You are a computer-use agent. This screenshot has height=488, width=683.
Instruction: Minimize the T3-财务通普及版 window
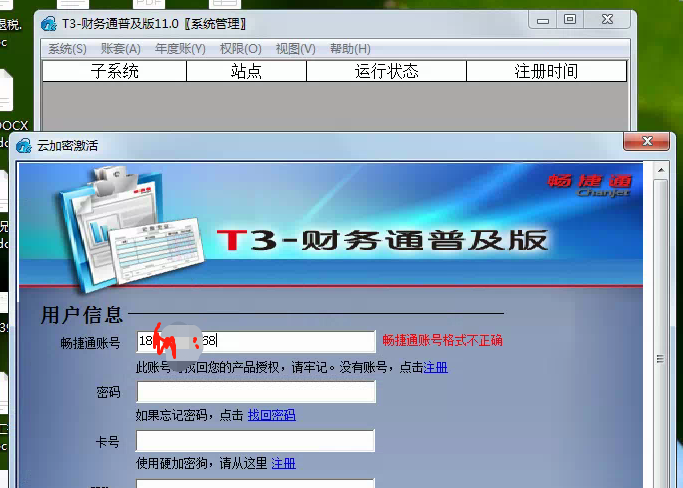(543, 20)
